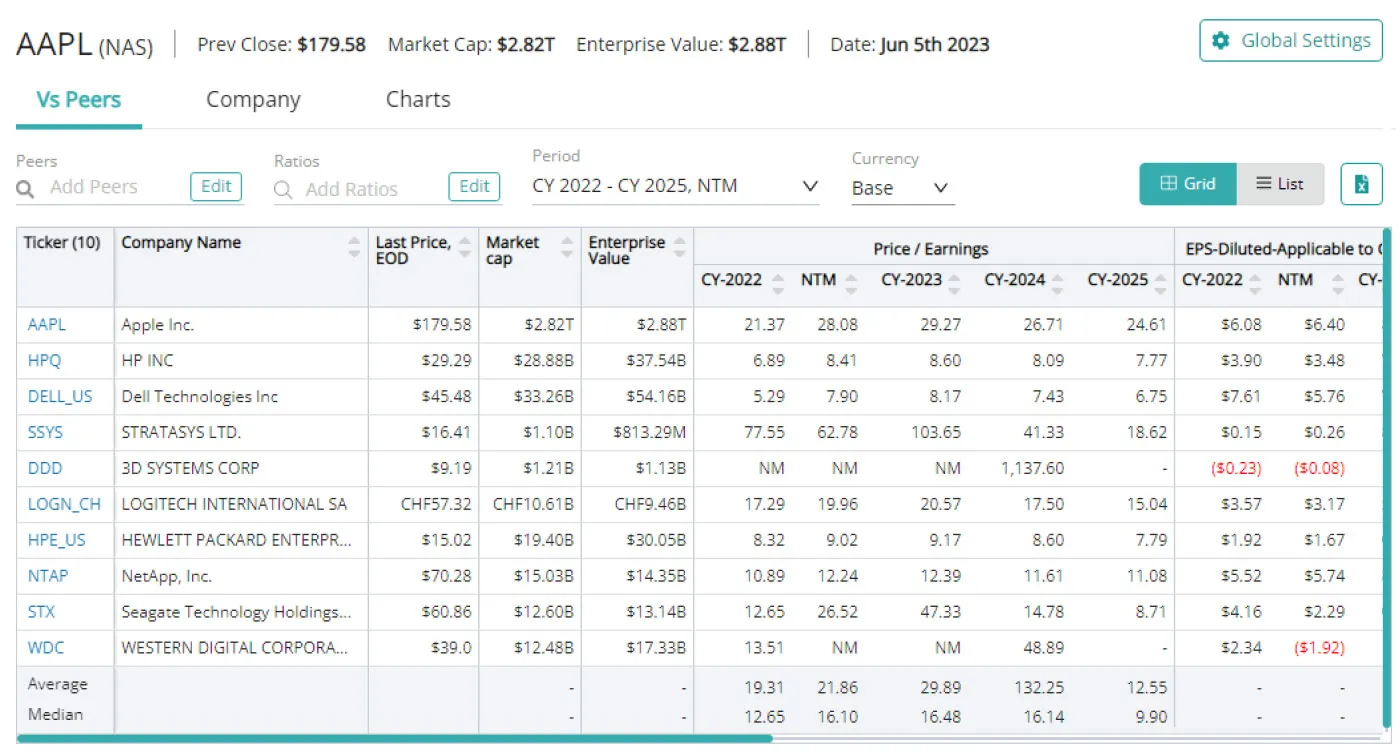This screenshot has height=755, width=1400.
Task: Open Global Settings gear button
Action: pyautogui.click(x=1291, y=41)
